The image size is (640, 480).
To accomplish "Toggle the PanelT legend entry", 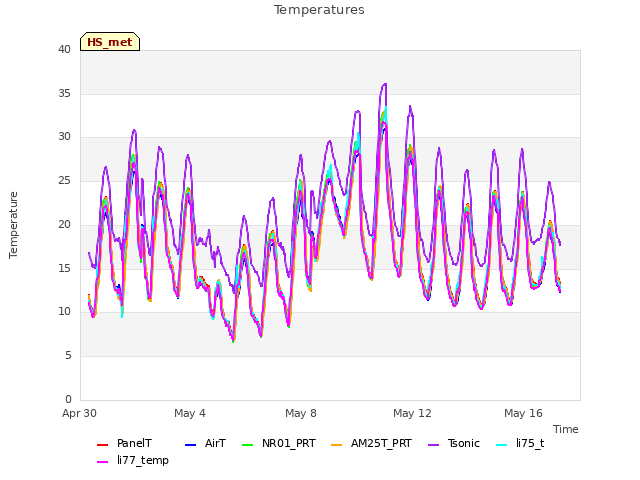I will (124, 444).
